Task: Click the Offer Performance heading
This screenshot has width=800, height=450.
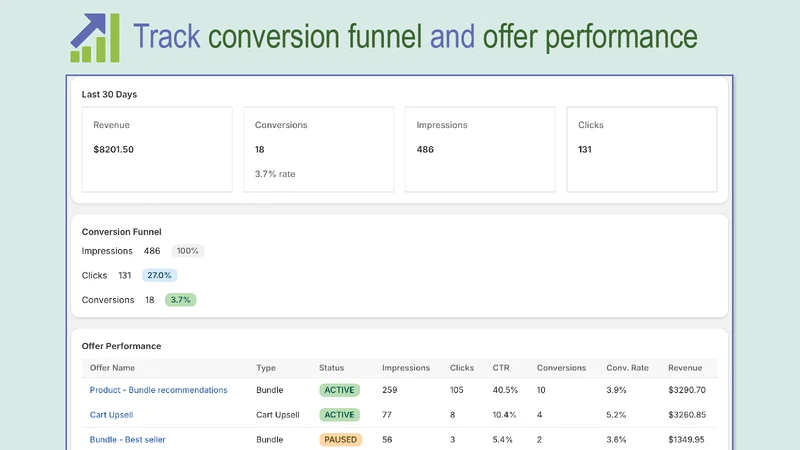Action: (121, 346)
